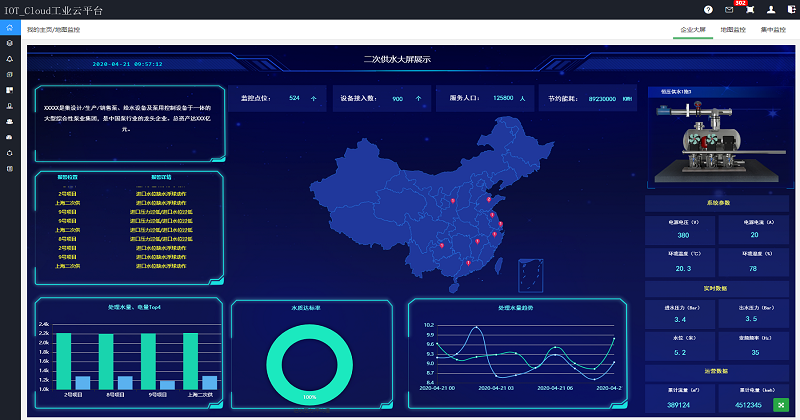
Task: Click the frequency value 35
Action: point(755,353)
